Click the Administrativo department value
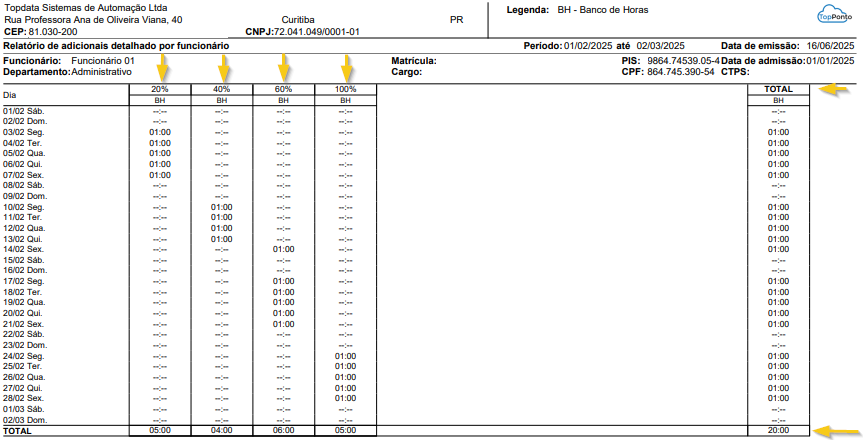Screen dimensions: 863x440 click(x=102, y=73)
